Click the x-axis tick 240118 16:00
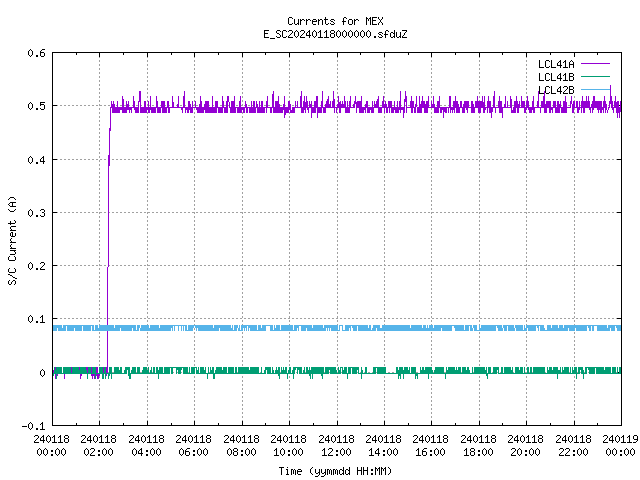 430,445
